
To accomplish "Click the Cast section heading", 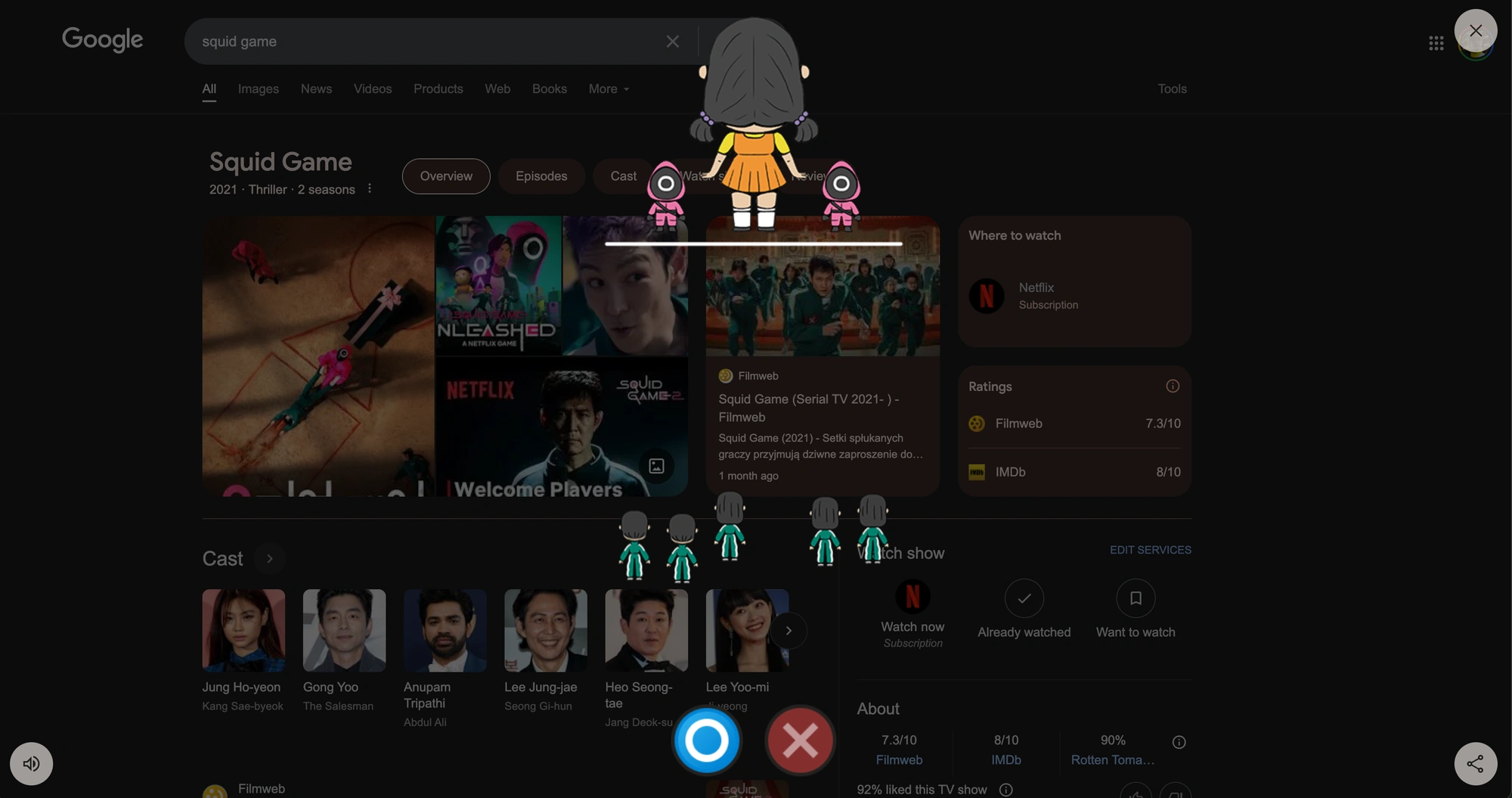I will pos(222,559).
